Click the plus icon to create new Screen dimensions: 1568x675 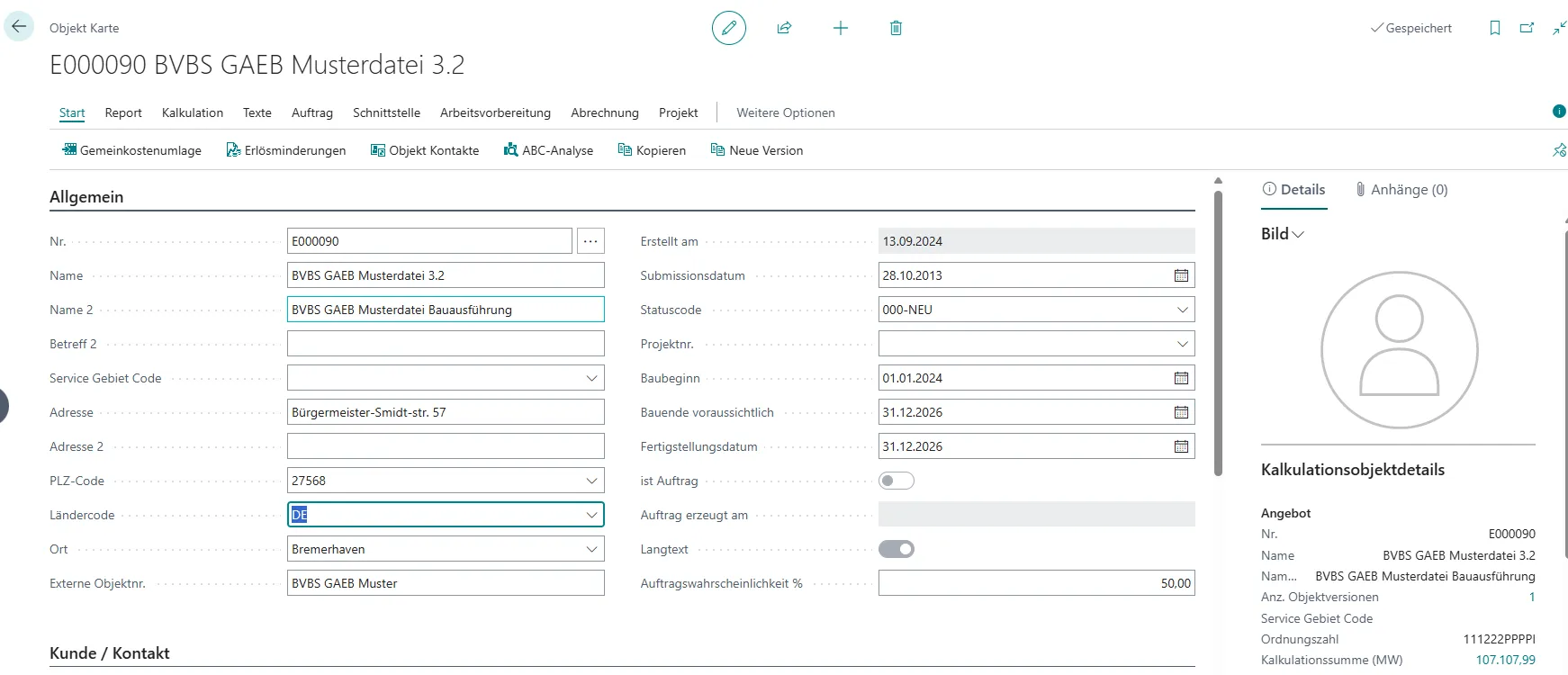coord(840,28)
